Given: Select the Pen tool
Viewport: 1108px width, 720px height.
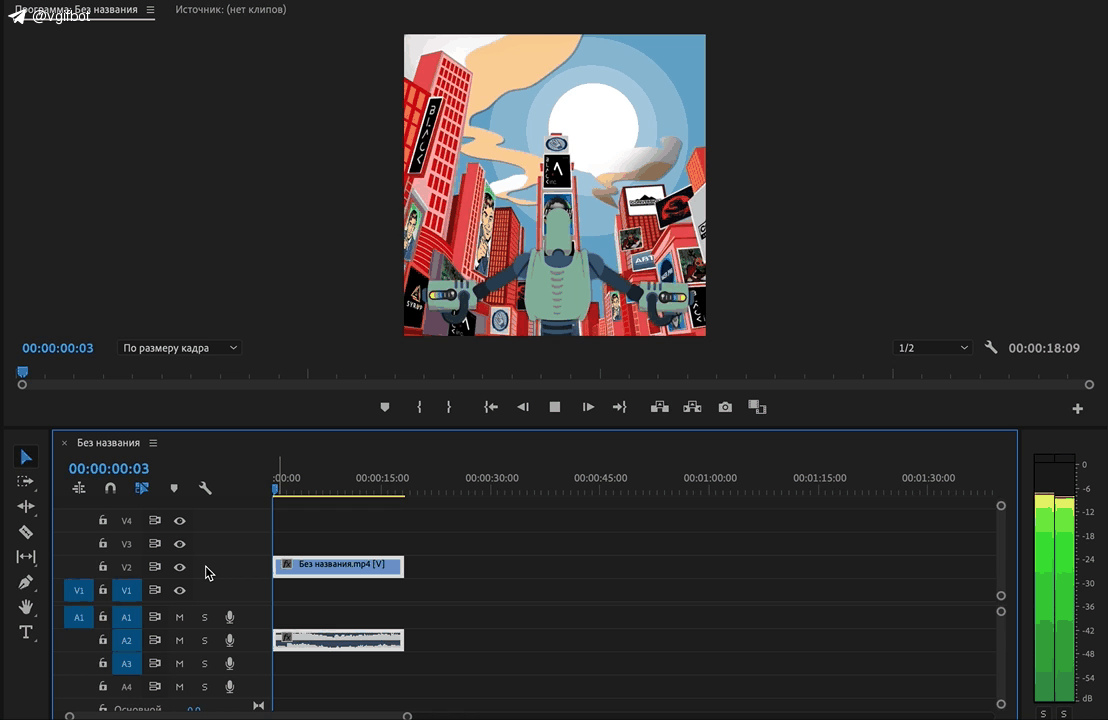Looking at the screenshot, I should point(25,582).
